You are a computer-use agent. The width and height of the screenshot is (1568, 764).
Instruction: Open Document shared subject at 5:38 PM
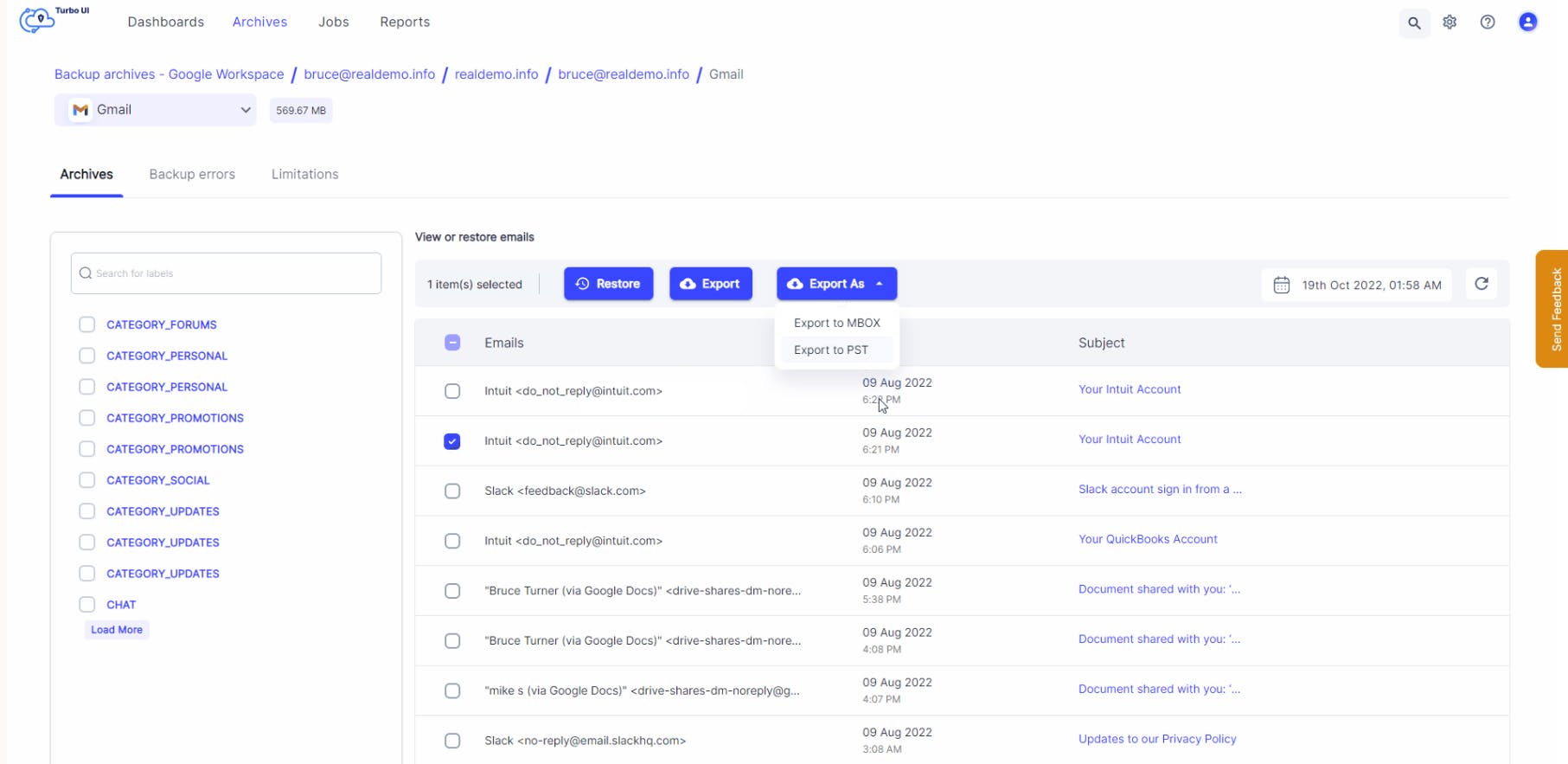click(x=1159, y=589)
